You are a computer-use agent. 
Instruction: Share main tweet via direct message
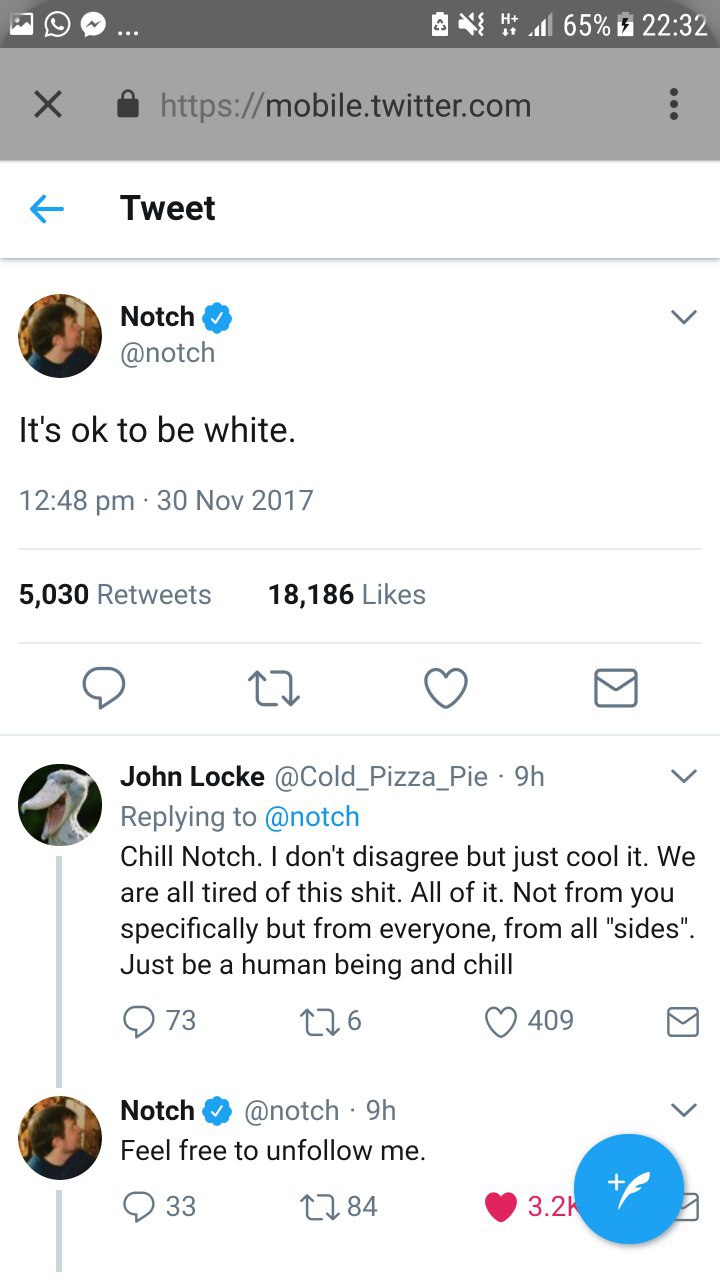pos(615,688)
